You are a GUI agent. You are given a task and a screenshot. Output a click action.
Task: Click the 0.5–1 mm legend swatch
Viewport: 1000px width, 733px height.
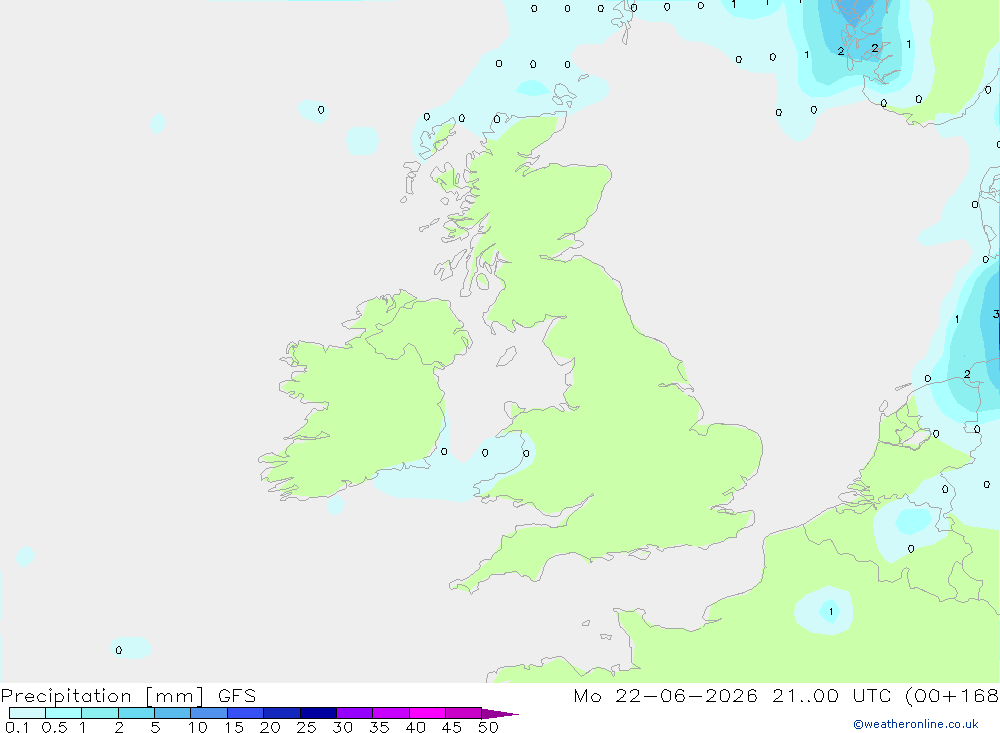point(64,713)
